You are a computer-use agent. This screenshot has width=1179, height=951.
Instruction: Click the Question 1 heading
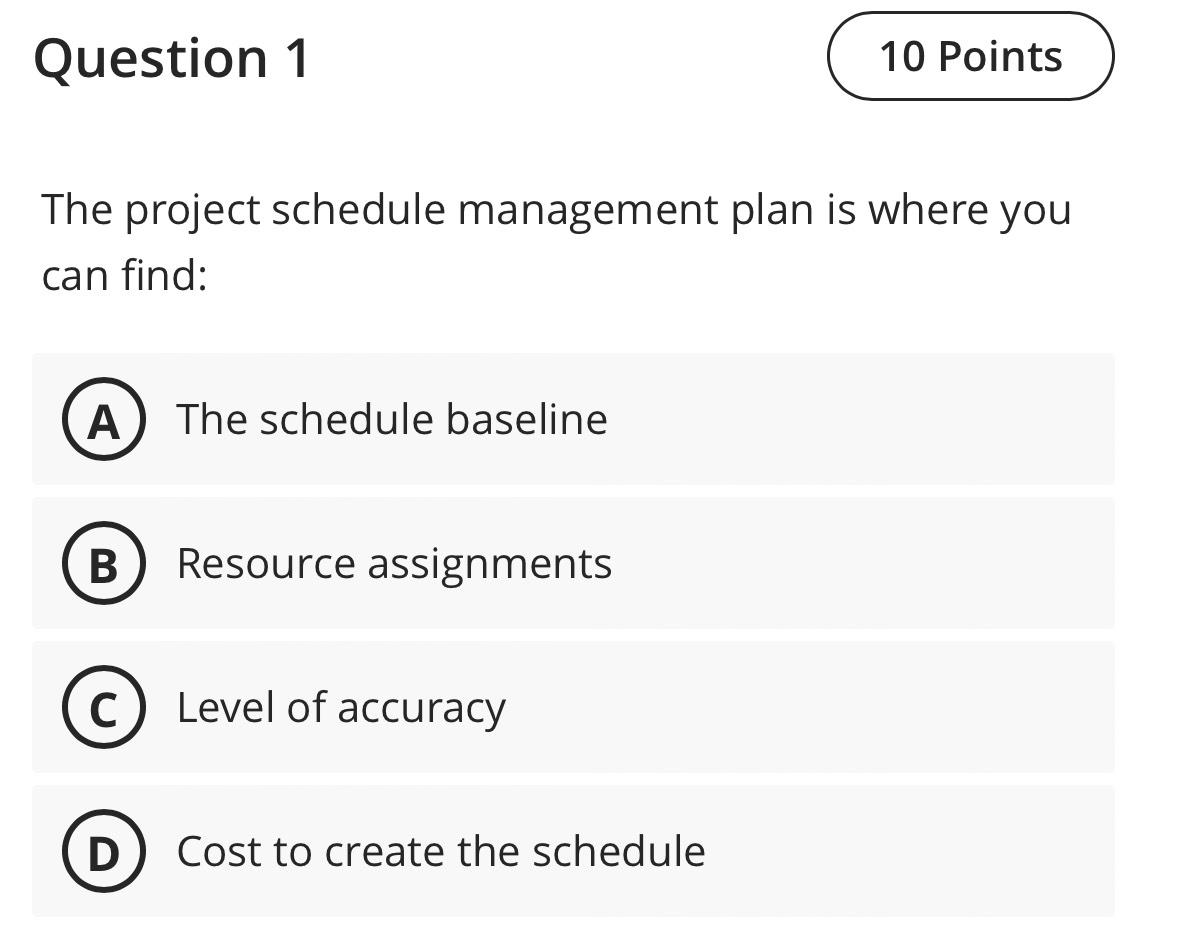click(x=172, y=58)
